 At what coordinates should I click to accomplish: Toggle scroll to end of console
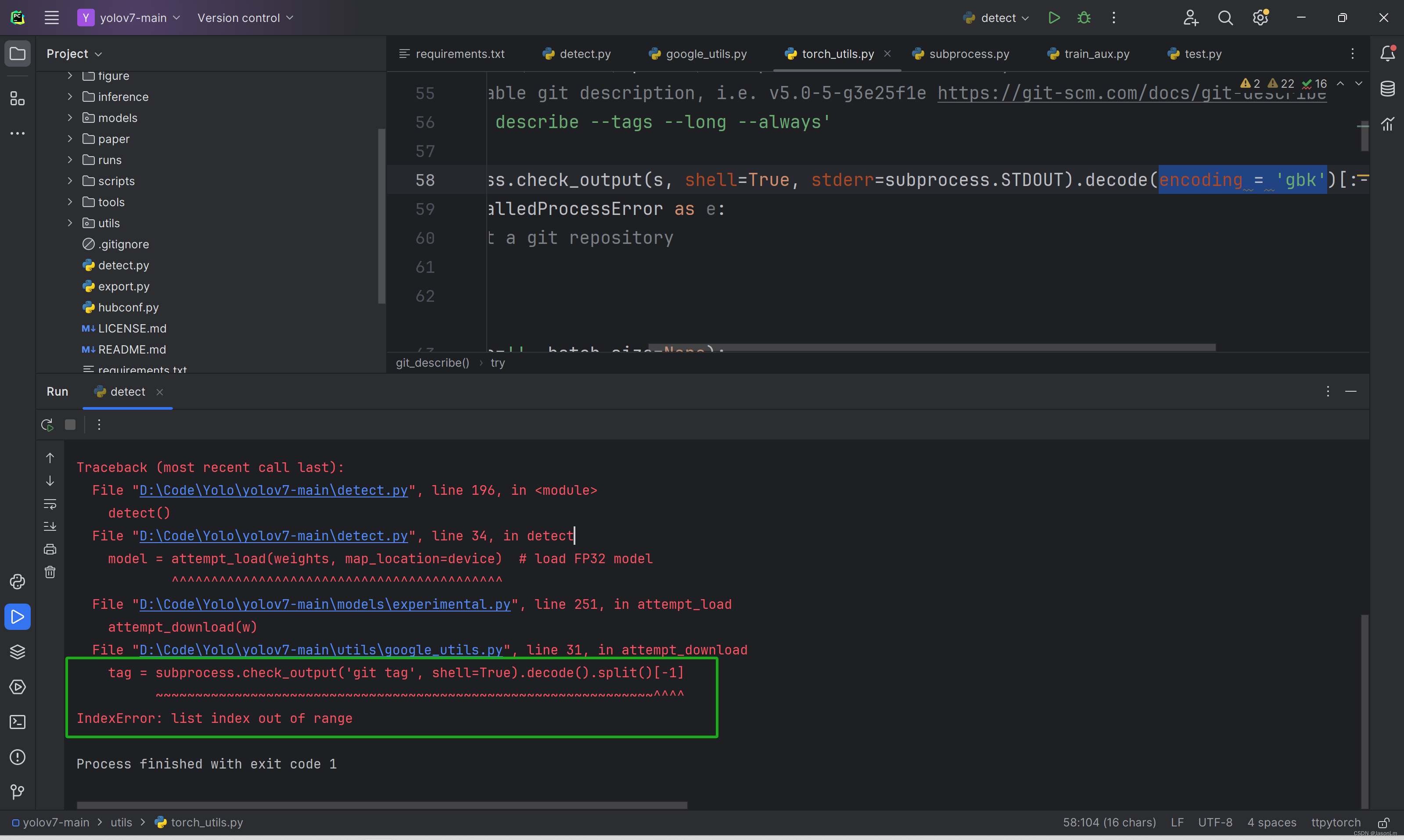(x=50, y=526)
